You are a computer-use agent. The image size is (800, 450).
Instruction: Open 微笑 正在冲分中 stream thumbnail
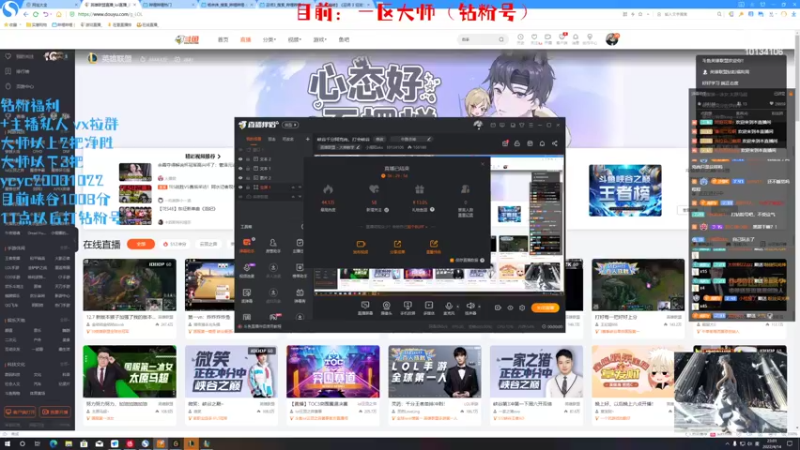coord(231,371)
